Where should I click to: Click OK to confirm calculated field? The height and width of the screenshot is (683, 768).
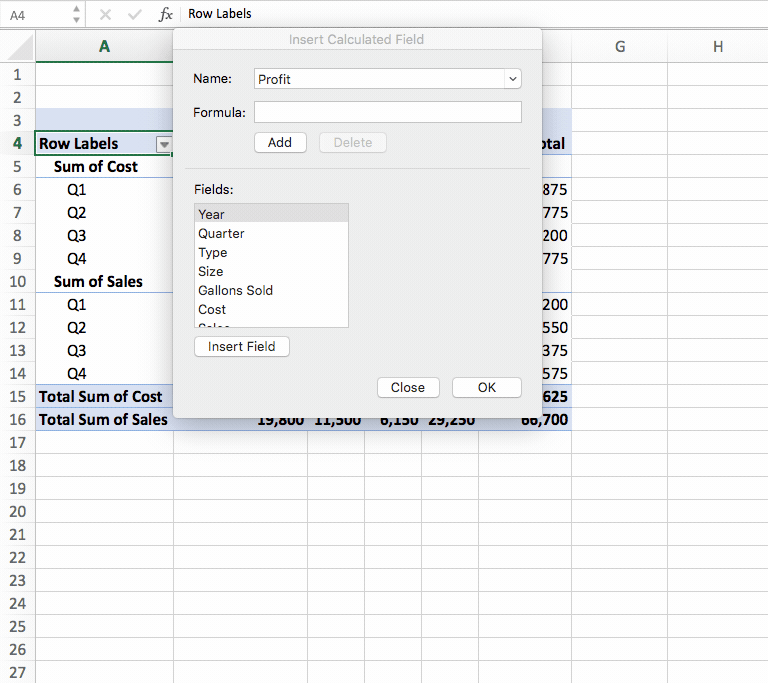click(486, 388)
